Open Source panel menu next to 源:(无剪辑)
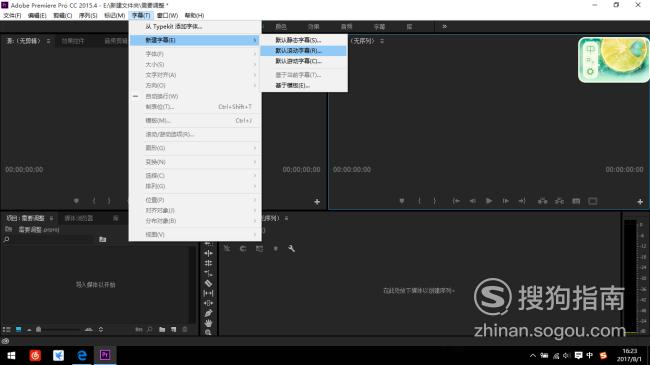Image resolution: width=650 pixels, height=365 pixels. click(49, 41)
